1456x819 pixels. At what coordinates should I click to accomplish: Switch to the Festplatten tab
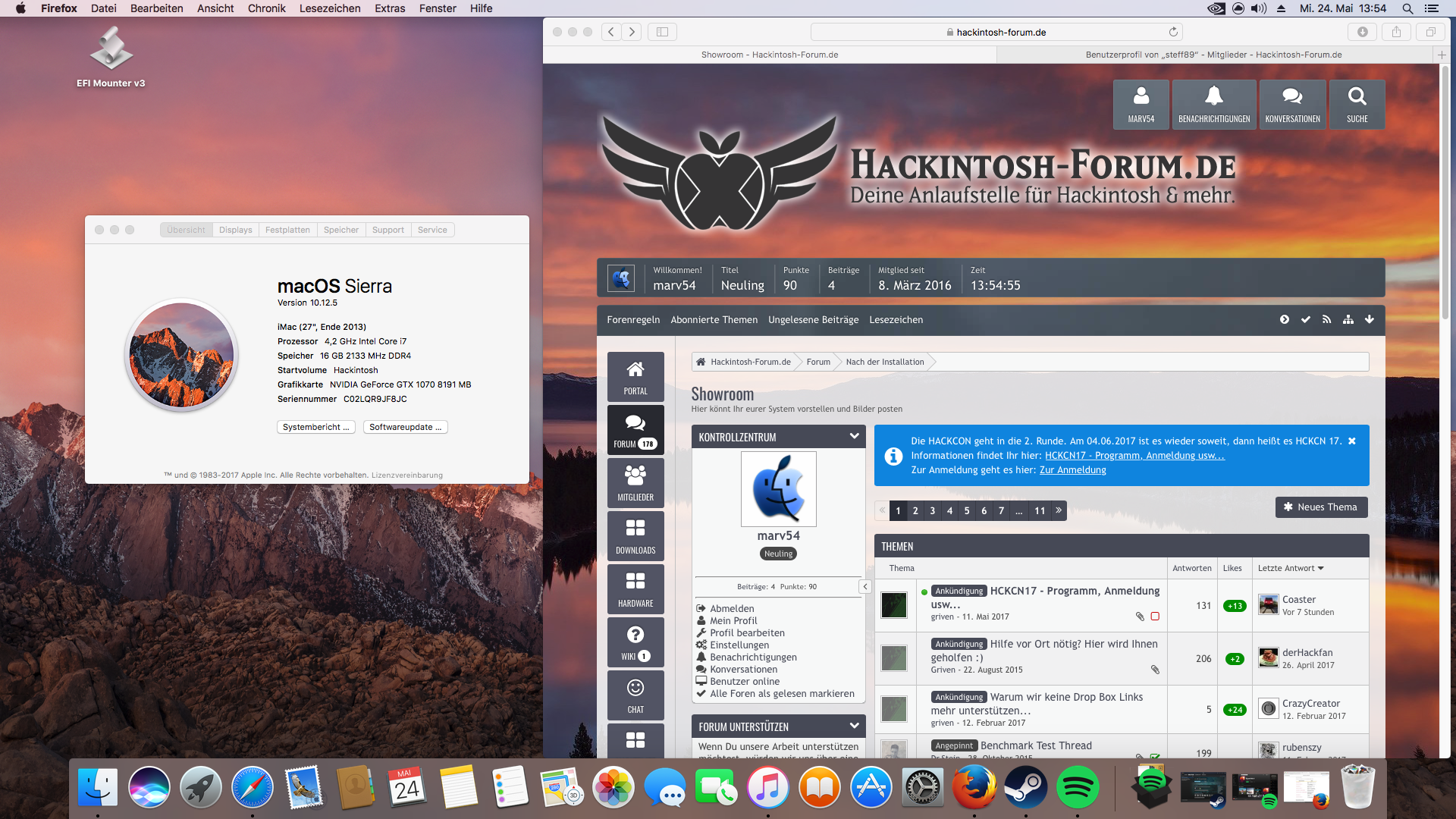287,230
